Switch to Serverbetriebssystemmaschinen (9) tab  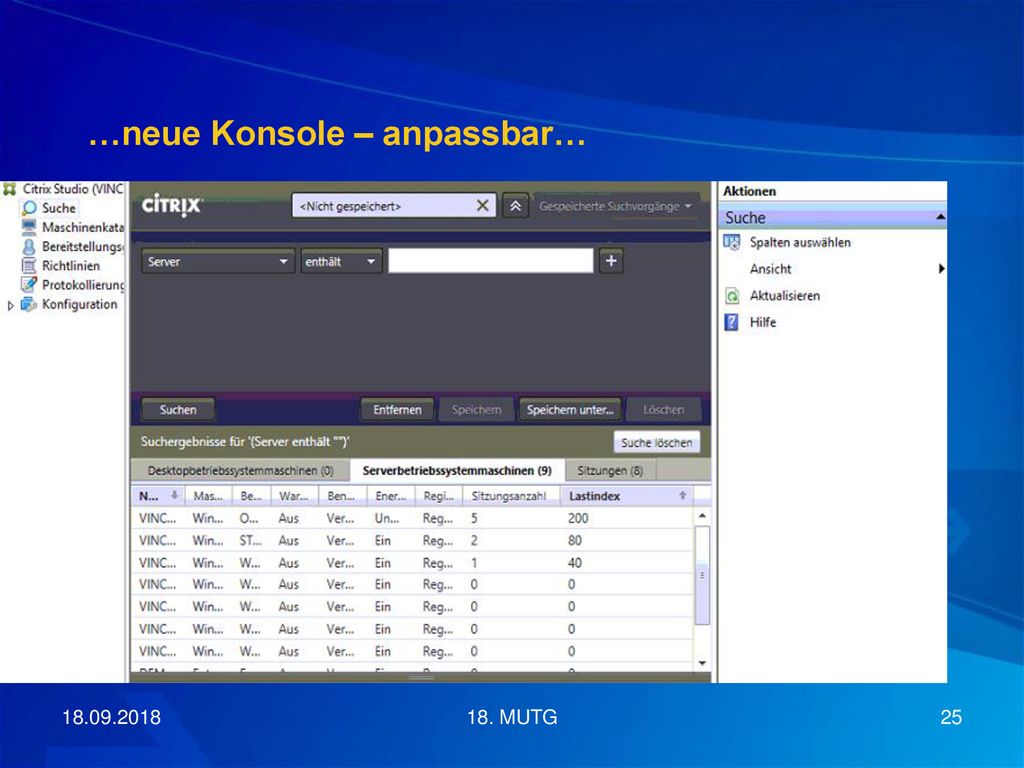click(x=457, y=470)
